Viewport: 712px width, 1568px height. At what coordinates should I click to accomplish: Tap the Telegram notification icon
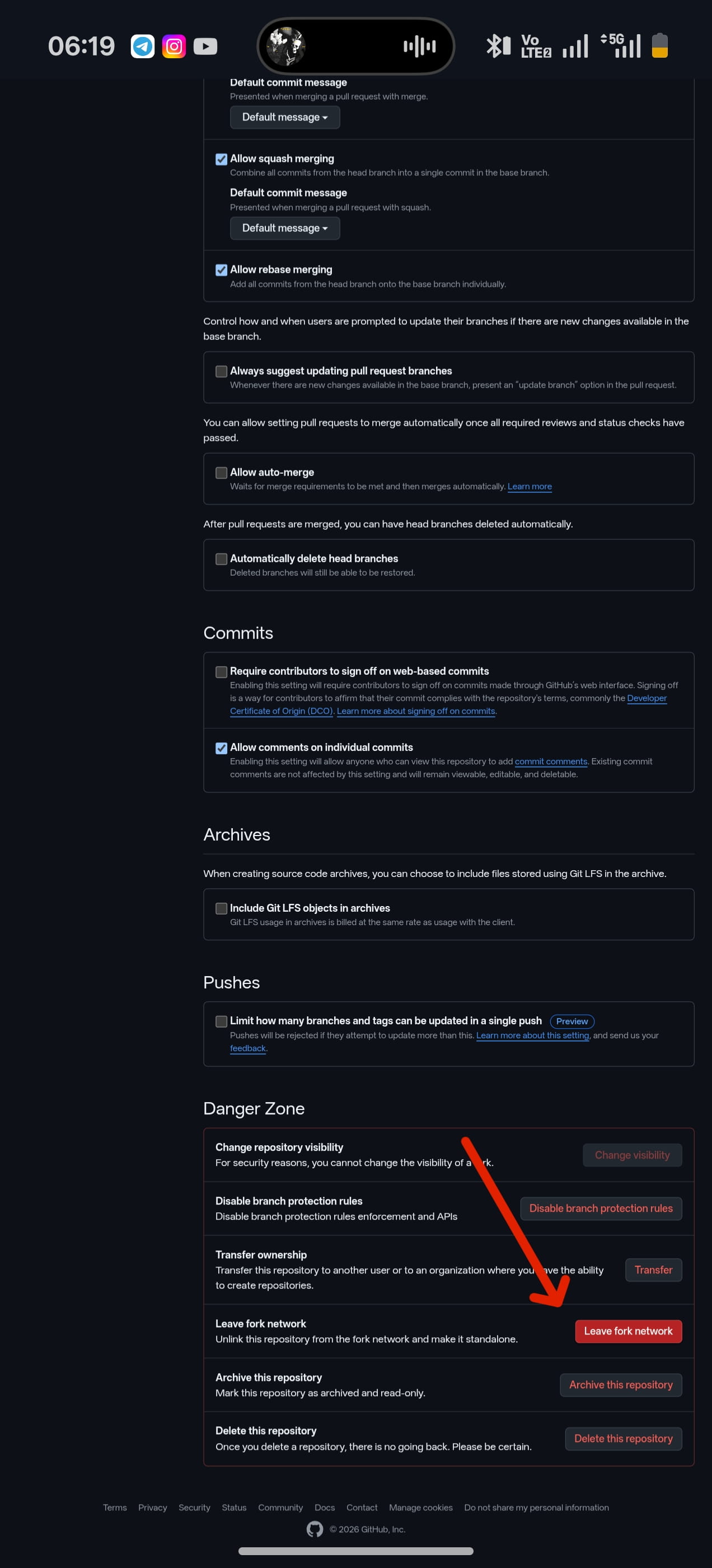tap(143, 46)
